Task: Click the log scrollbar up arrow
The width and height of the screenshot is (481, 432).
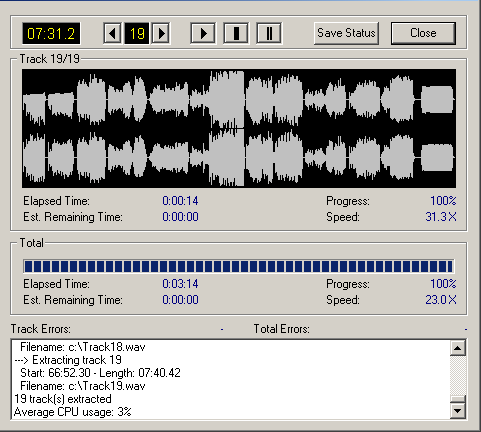Action: [x=458, y=348]
